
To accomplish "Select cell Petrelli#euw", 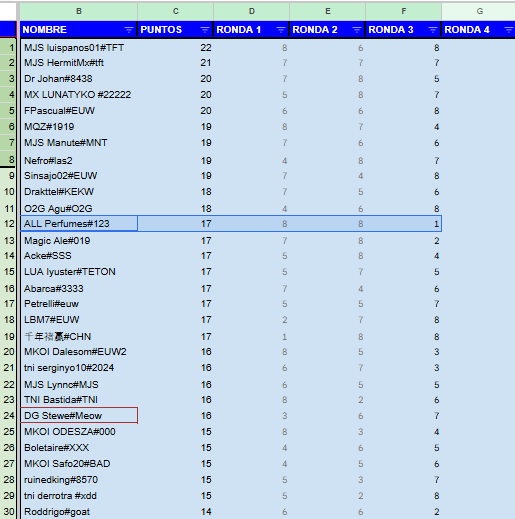I will click(x=79, y=304).
